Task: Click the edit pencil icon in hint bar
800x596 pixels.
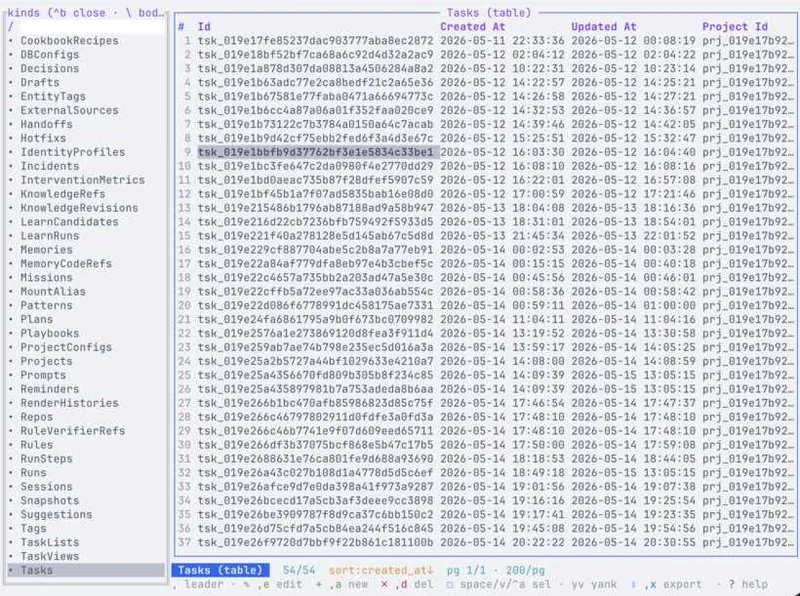Action: 247,584
